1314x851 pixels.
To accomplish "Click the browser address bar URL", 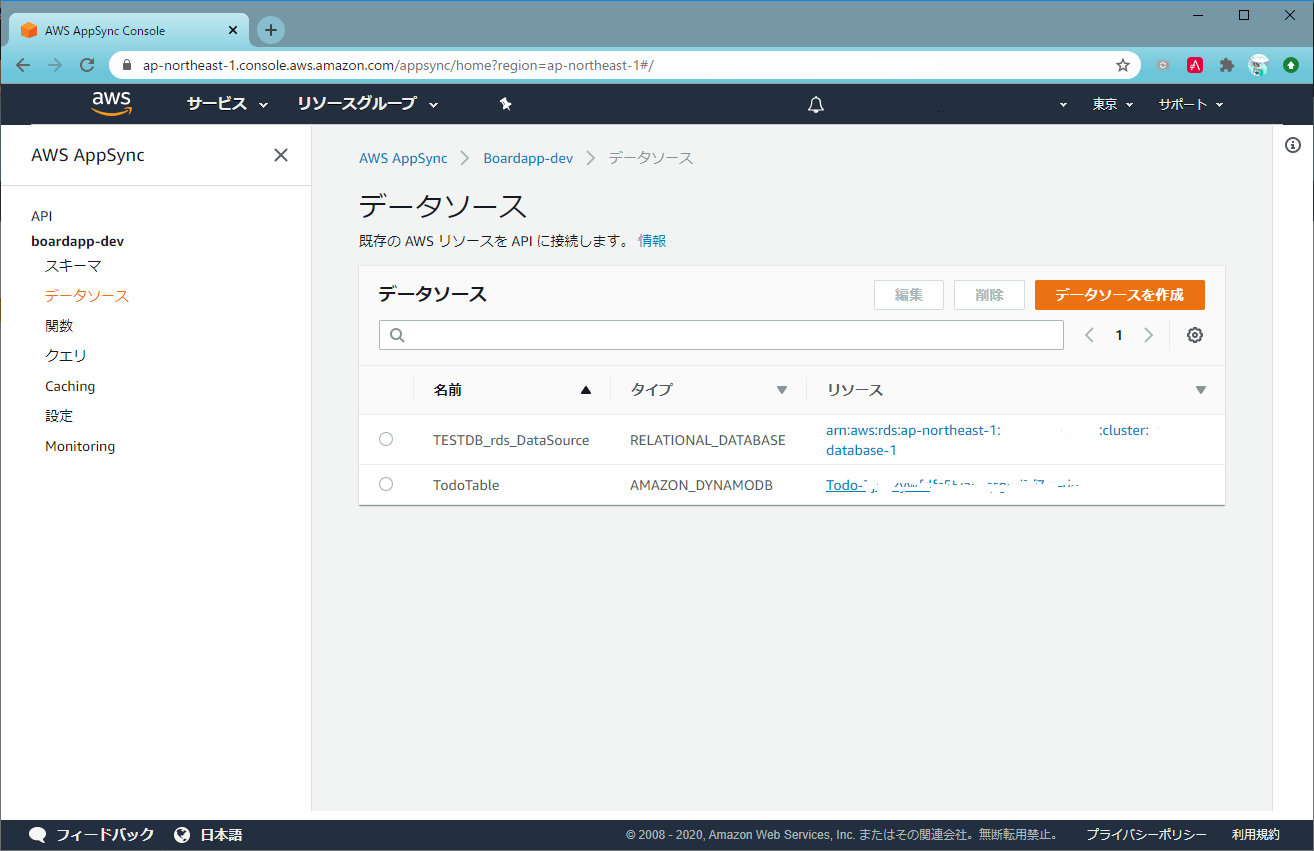I will tap(398, 65).
